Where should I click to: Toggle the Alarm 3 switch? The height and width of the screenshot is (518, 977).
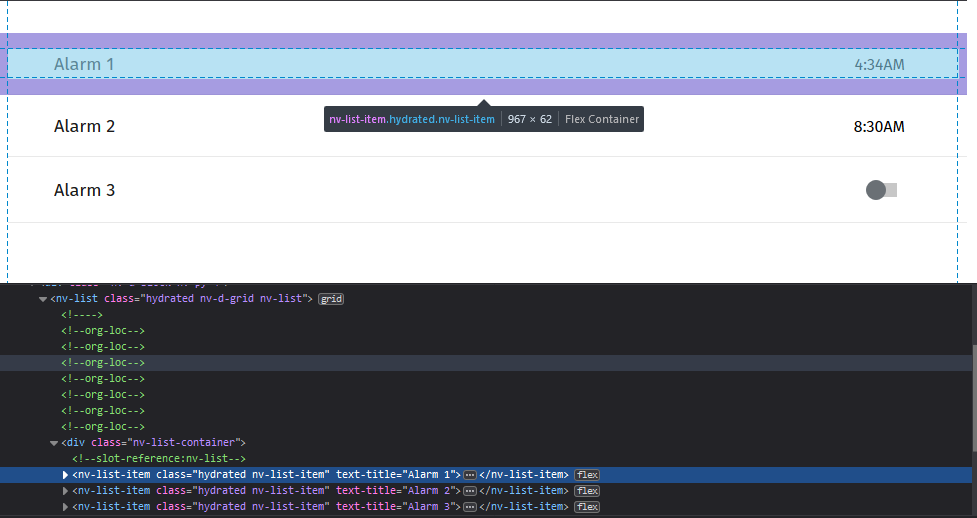tap(881, 190)
